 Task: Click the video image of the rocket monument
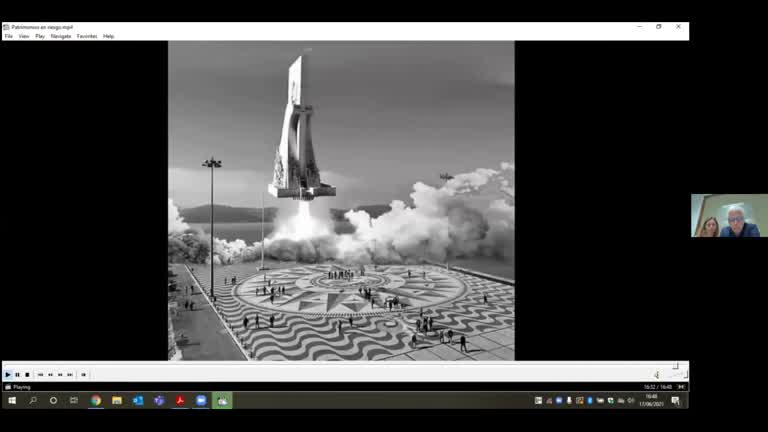[x=341, y=201]
